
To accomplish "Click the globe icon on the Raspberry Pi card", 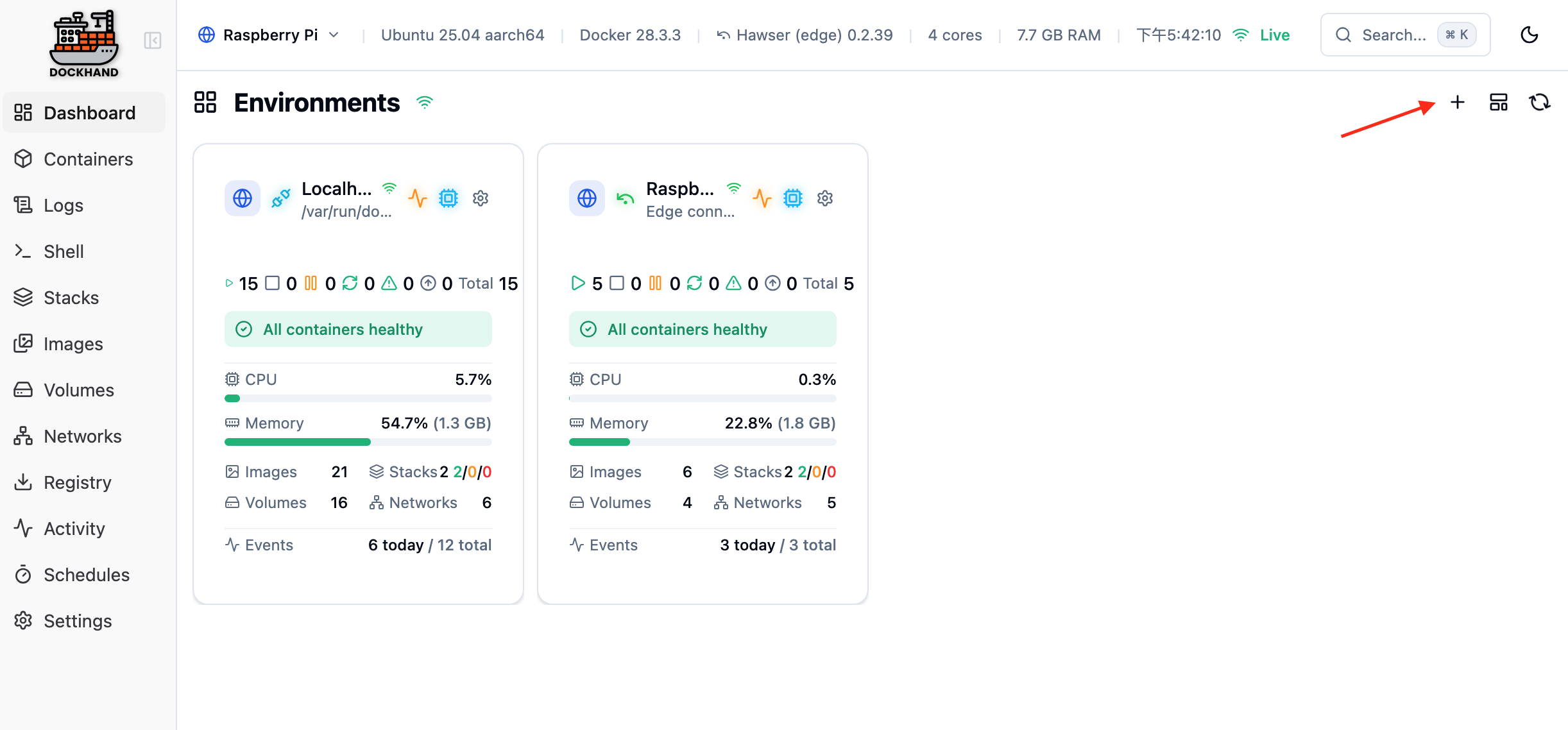I will click(586, 198).
